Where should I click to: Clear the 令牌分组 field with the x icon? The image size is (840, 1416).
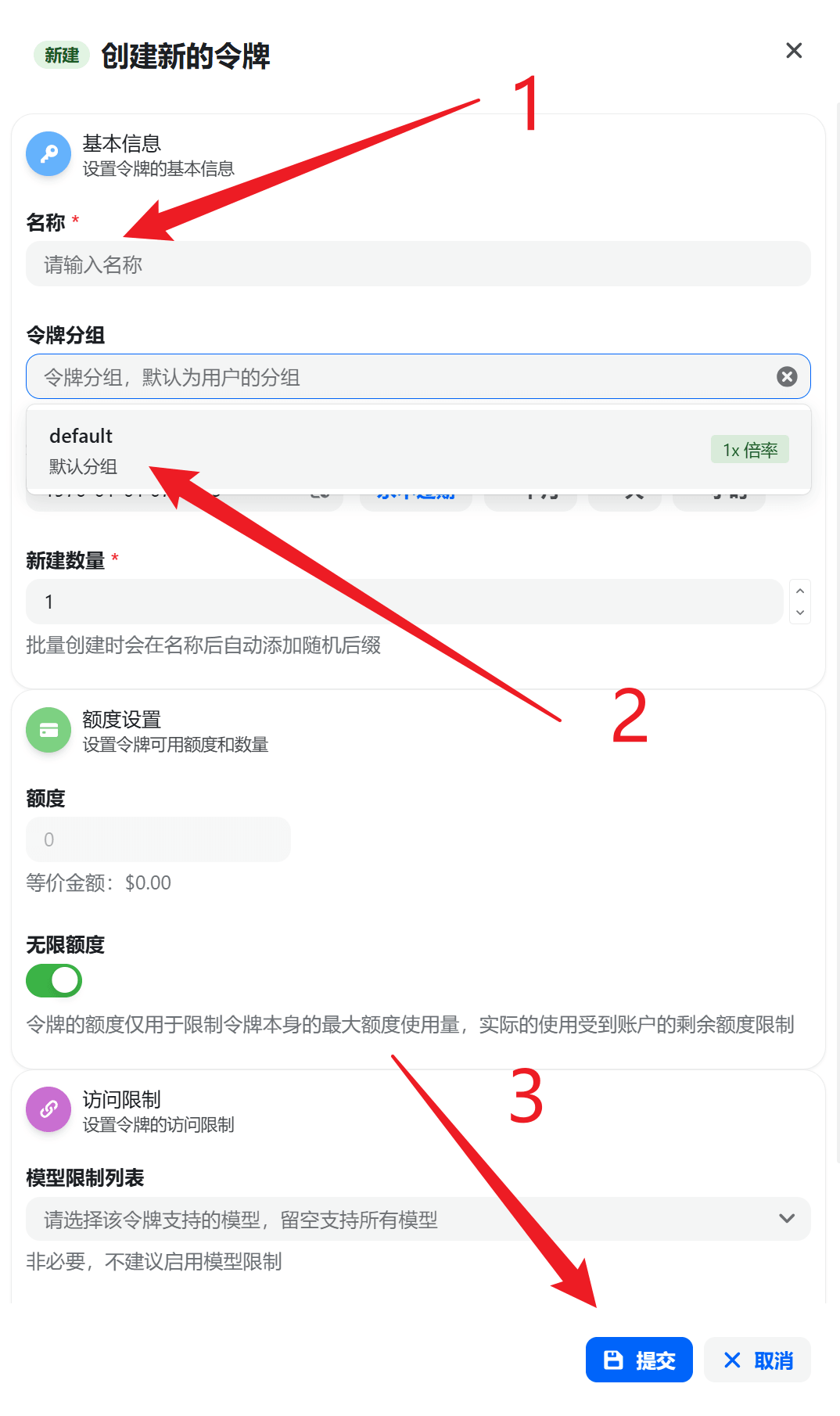[x=787, y=377]
